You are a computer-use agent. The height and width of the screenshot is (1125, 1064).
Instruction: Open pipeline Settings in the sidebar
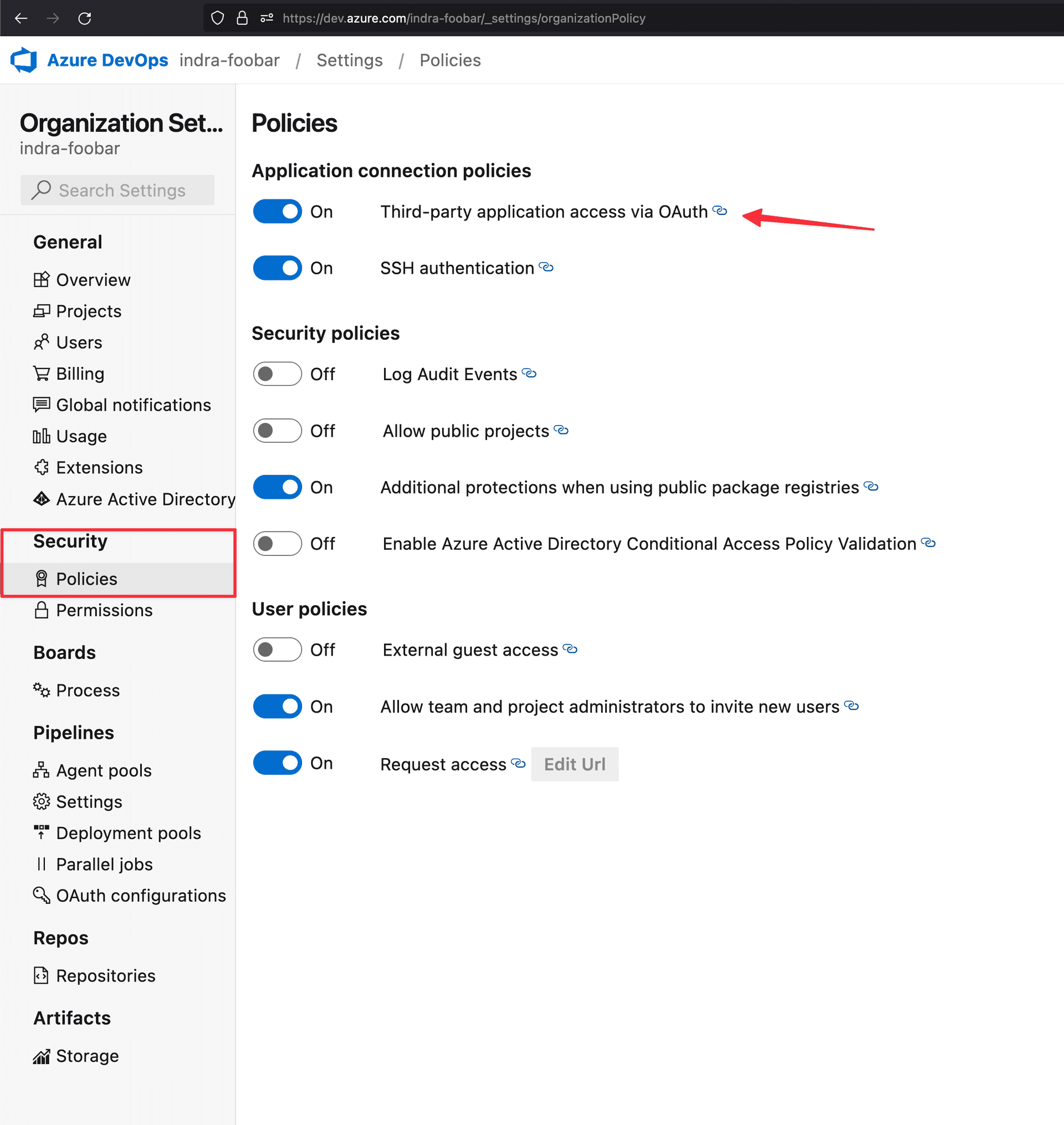(117, 801)
